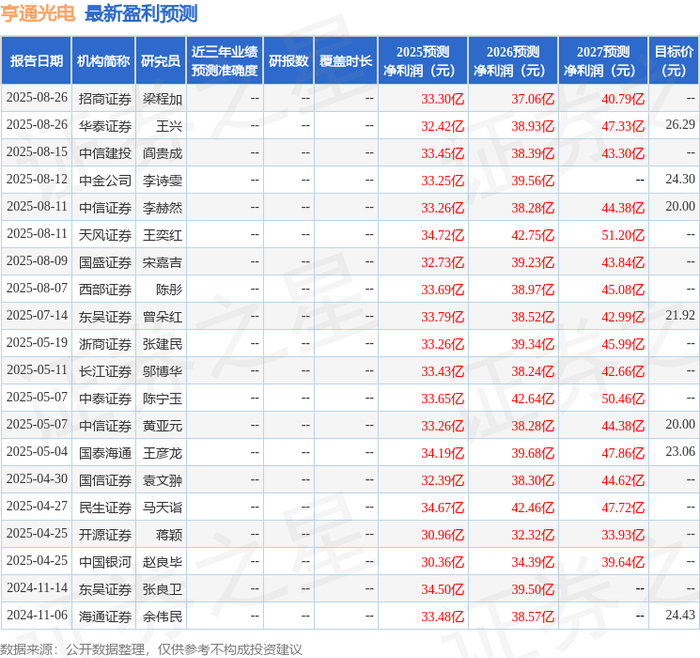The height and width of the screenshot is (658, 700).
Task: Select analyst 黄亚元
Action: (x=162, y=425)
